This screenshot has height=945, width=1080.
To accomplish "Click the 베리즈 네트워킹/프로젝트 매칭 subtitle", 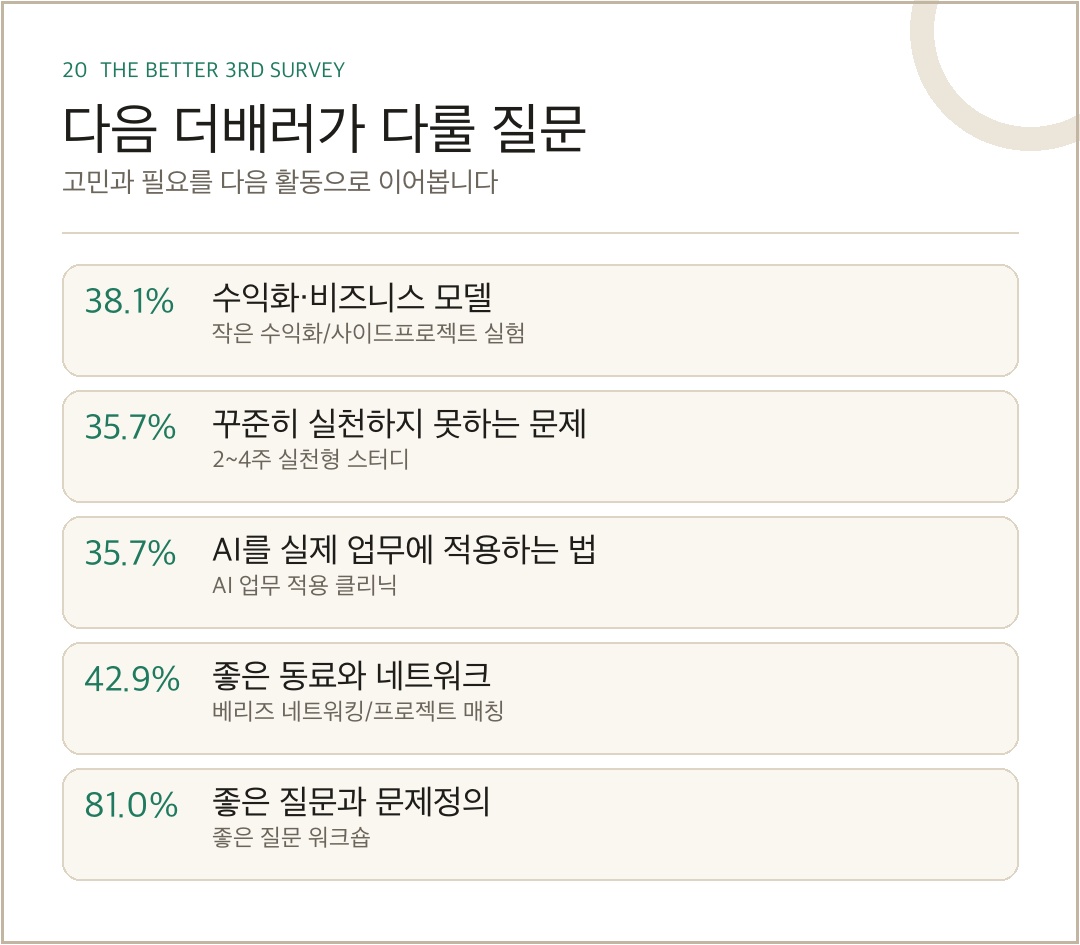I will point(358,711).
